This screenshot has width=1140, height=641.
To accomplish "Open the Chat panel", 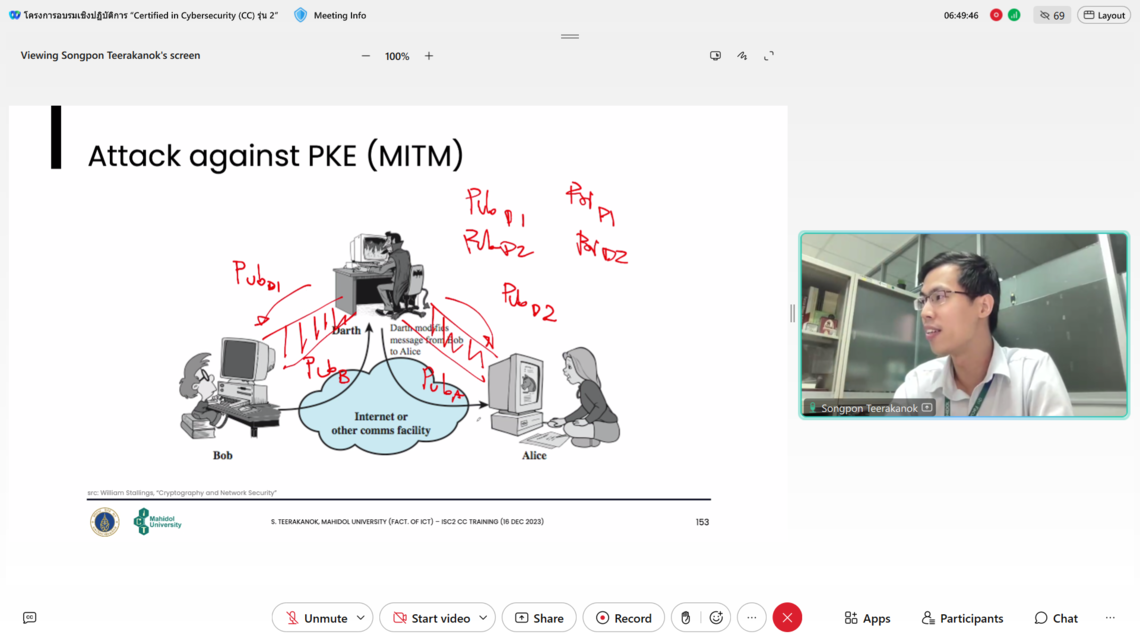I will coord(1056,618).
